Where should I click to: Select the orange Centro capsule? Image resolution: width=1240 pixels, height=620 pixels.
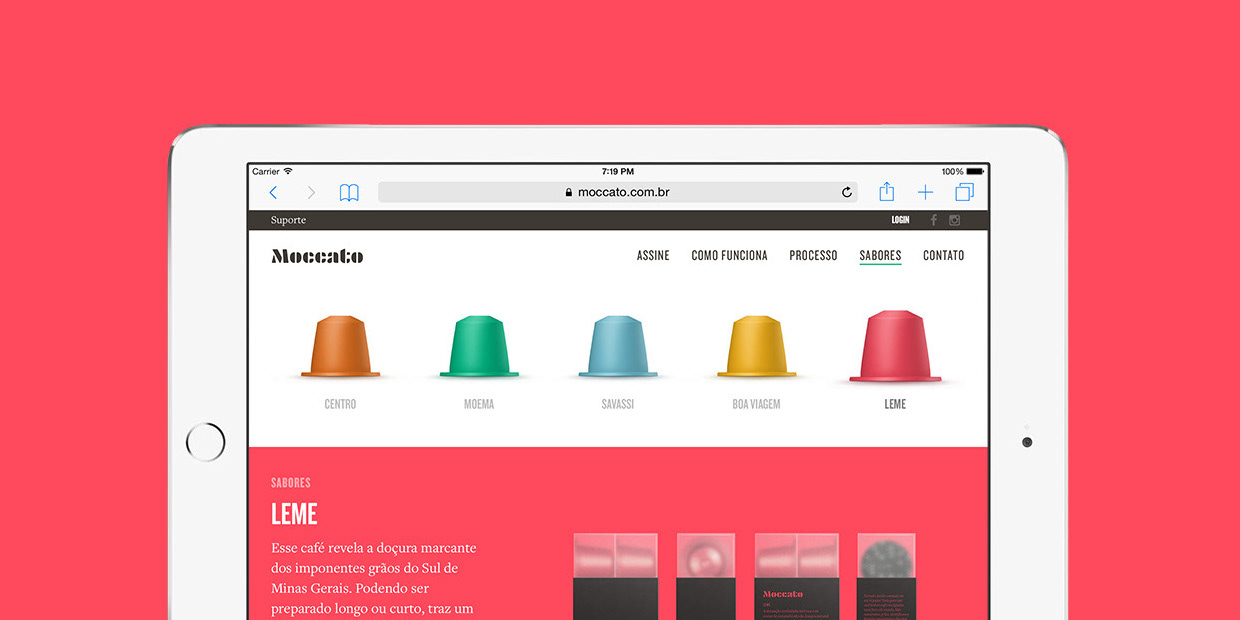coord(341,346)
